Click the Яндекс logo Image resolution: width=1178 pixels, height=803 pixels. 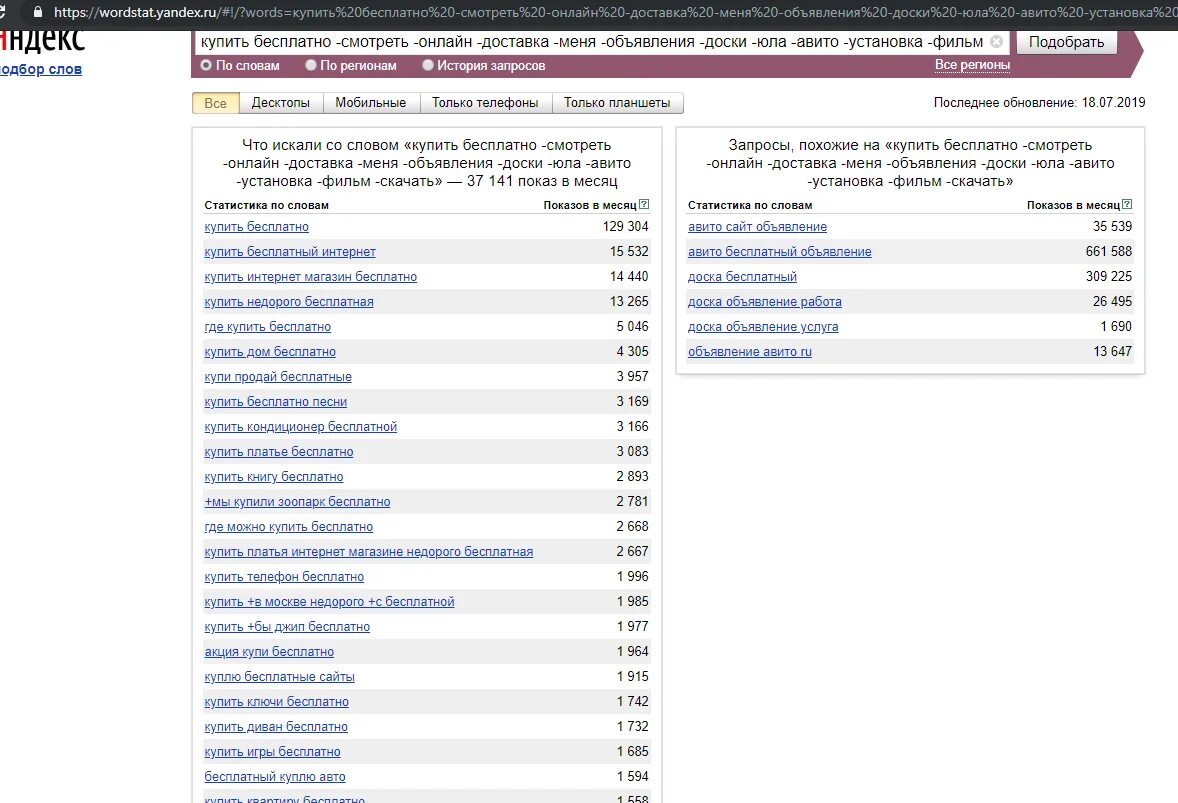(43, 42)
